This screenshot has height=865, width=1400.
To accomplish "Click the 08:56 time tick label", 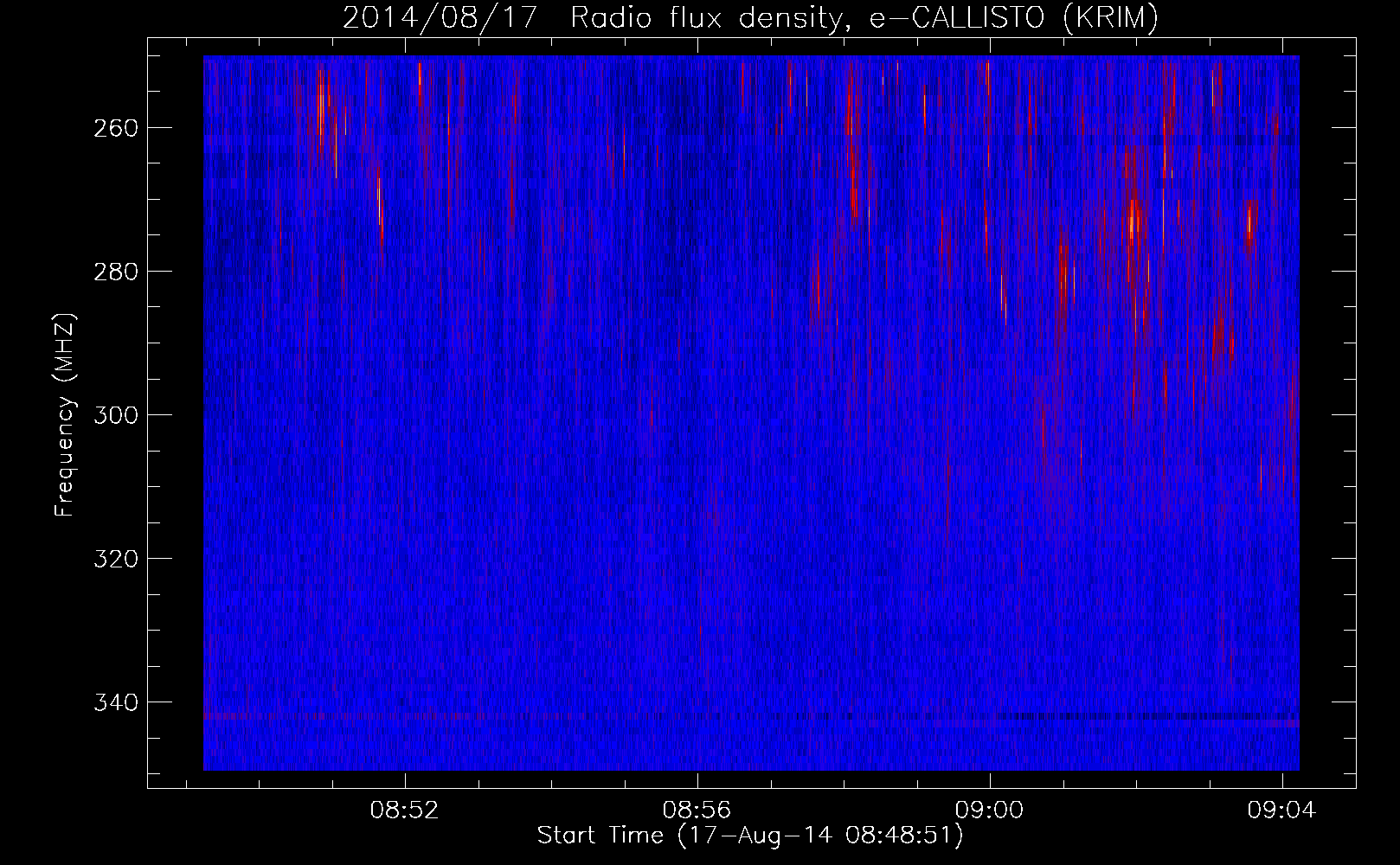I will pyautogui.click(x=697, y=811).
